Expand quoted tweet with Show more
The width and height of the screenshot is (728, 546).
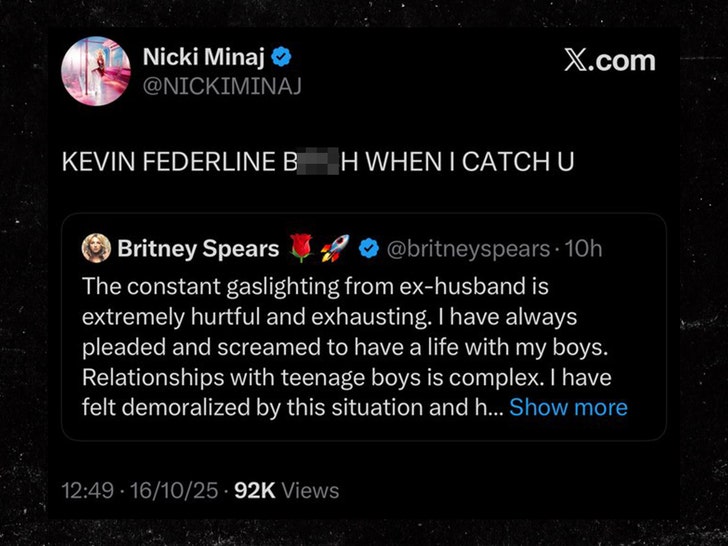coord(568,407)
